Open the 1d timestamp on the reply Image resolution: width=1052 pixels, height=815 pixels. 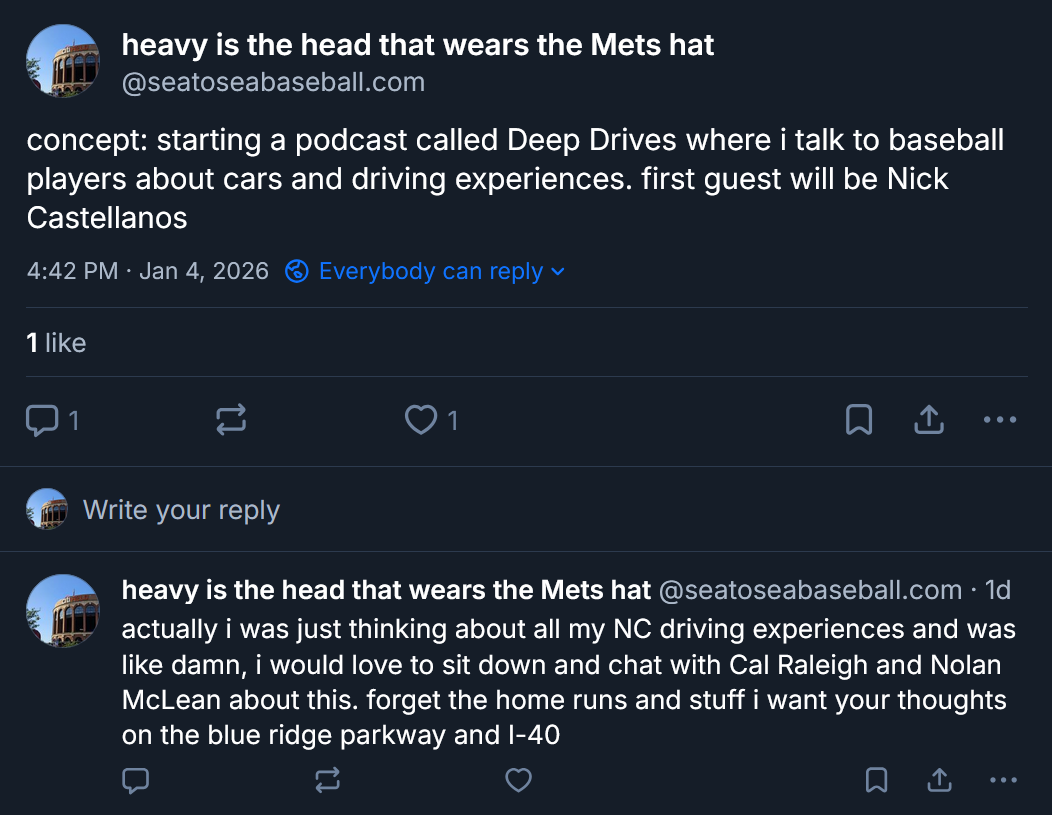pos(997,591)
